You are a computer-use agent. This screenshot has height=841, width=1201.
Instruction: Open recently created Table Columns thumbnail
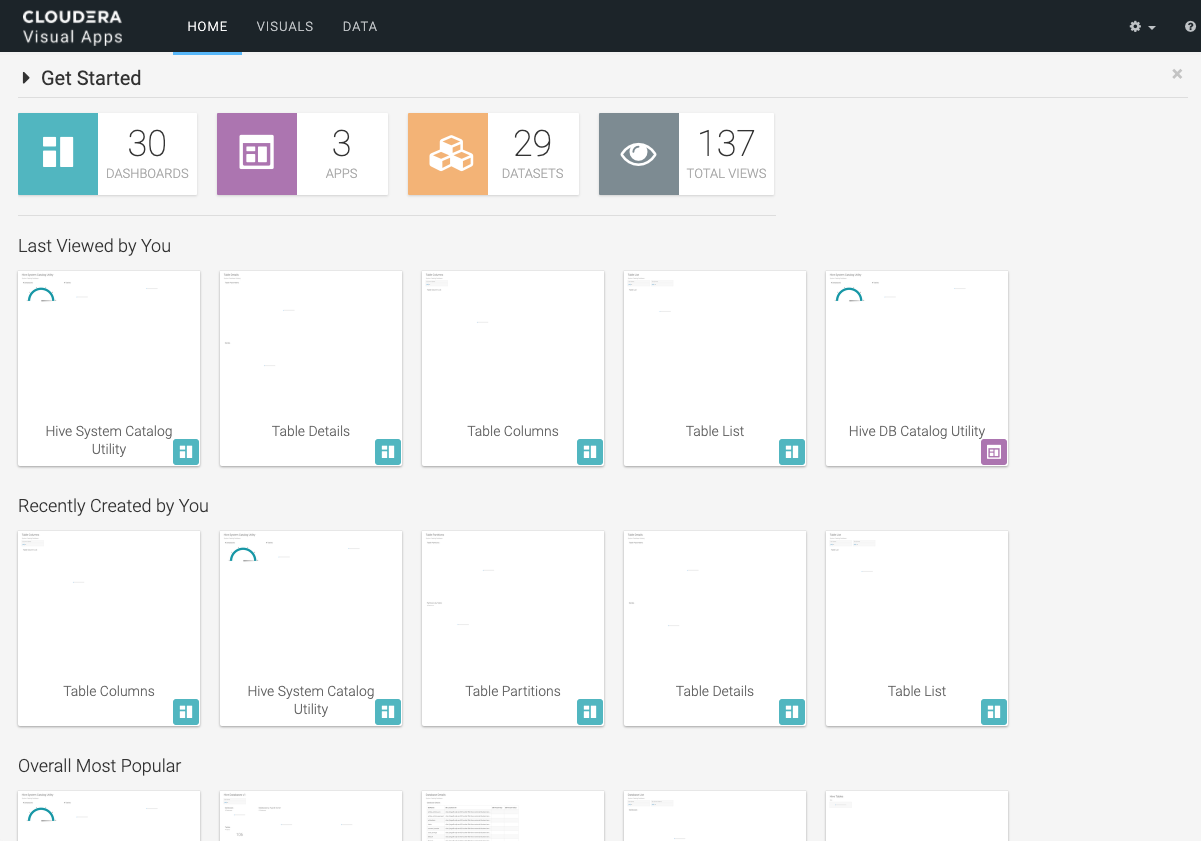point(109,605)
